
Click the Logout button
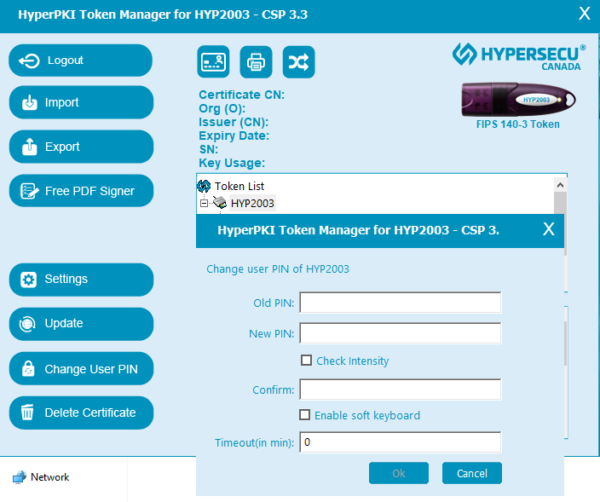(x=80, y=60)
